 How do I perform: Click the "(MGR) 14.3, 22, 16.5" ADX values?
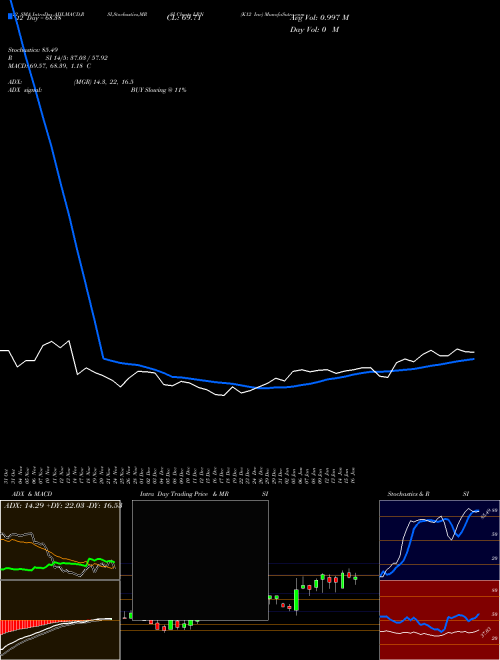104,82
